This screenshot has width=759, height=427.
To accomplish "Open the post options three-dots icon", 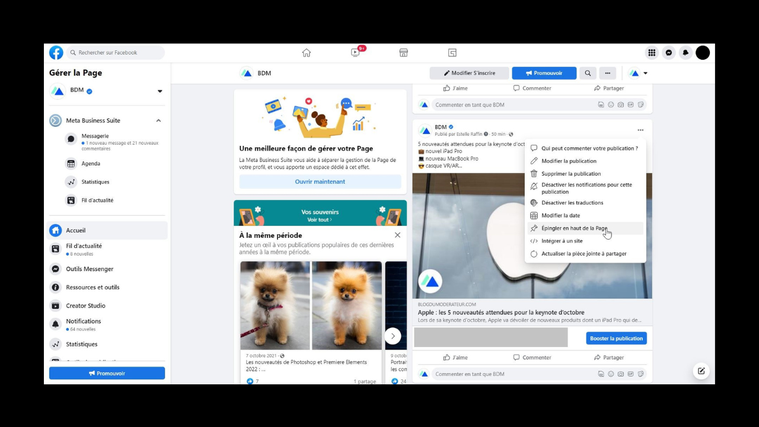I will pyautogui.click(x=640, y=130).
